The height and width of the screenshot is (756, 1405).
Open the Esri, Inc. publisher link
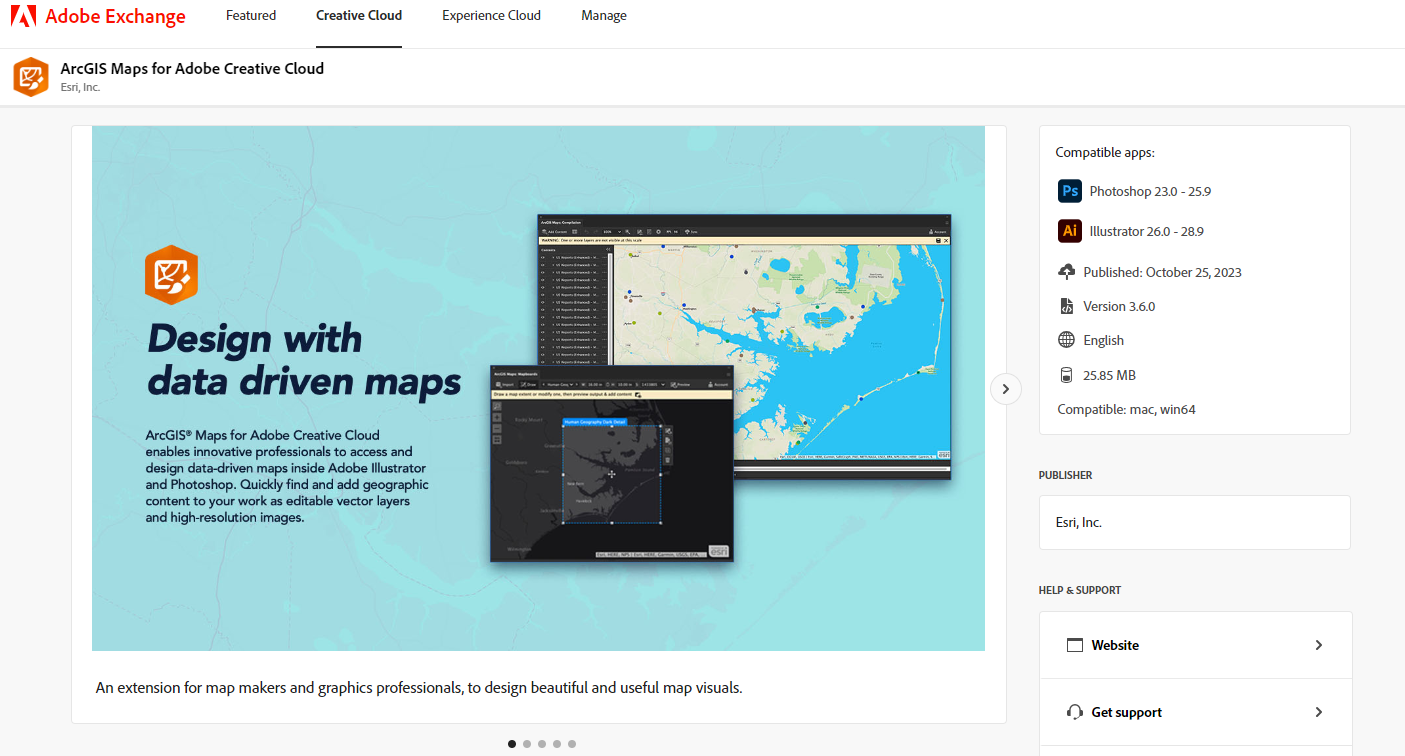(x=1079, y=522)
